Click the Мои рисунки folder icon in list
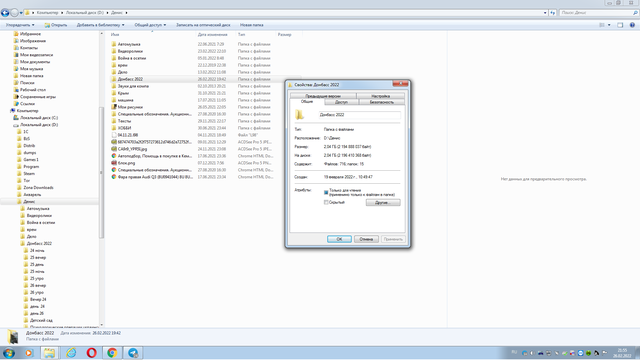The height and width of the screenshot is (360, 640). coord(114,107)
